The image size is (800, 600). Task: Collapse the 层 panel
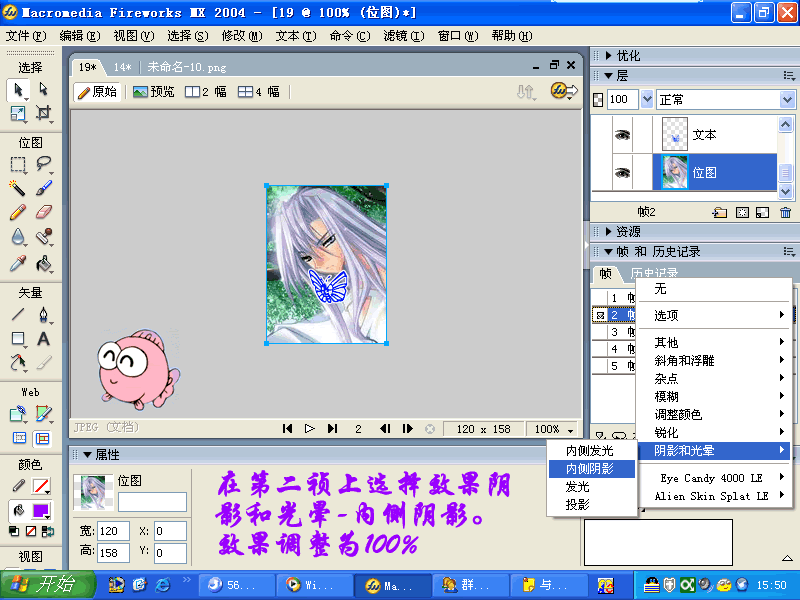tap(608, 76)
